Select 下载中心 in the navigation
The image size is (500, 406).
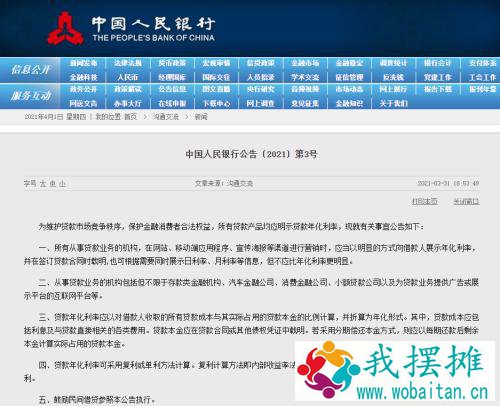[216, 104]
